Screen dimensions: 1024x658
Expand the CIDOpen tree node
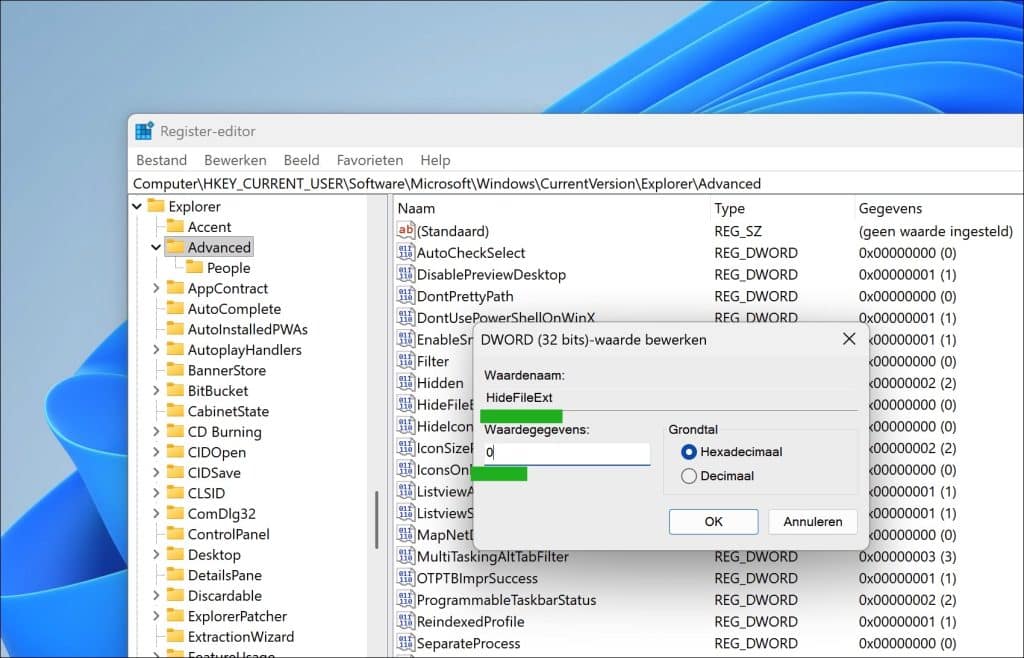[x=156, y=452]
